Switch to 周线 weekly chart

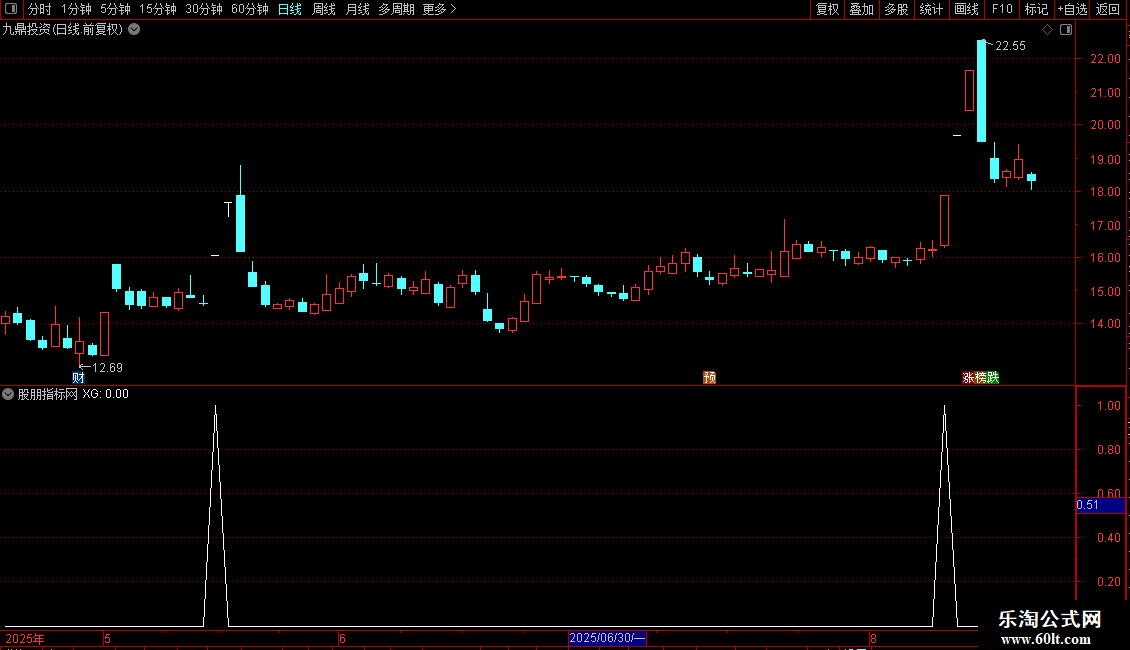tap(324, 9)
